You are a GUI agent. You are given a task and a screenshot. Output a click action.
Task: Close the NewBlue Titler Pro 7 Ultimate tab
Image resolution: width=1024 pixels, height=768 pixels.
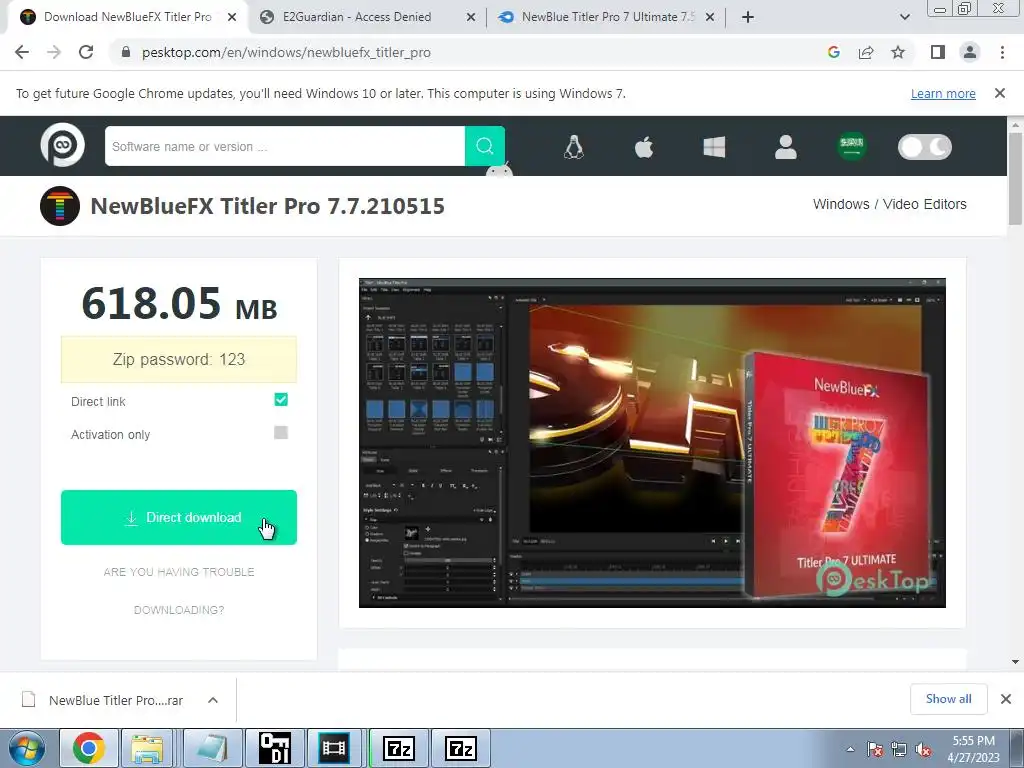(710, 17)
